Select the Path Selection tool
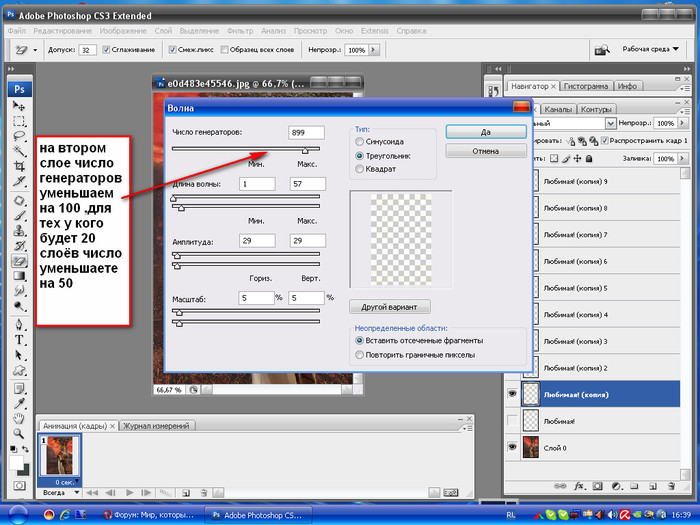This screenshot has height=525, width=700. pyautogui.click(x=19, y=355)
